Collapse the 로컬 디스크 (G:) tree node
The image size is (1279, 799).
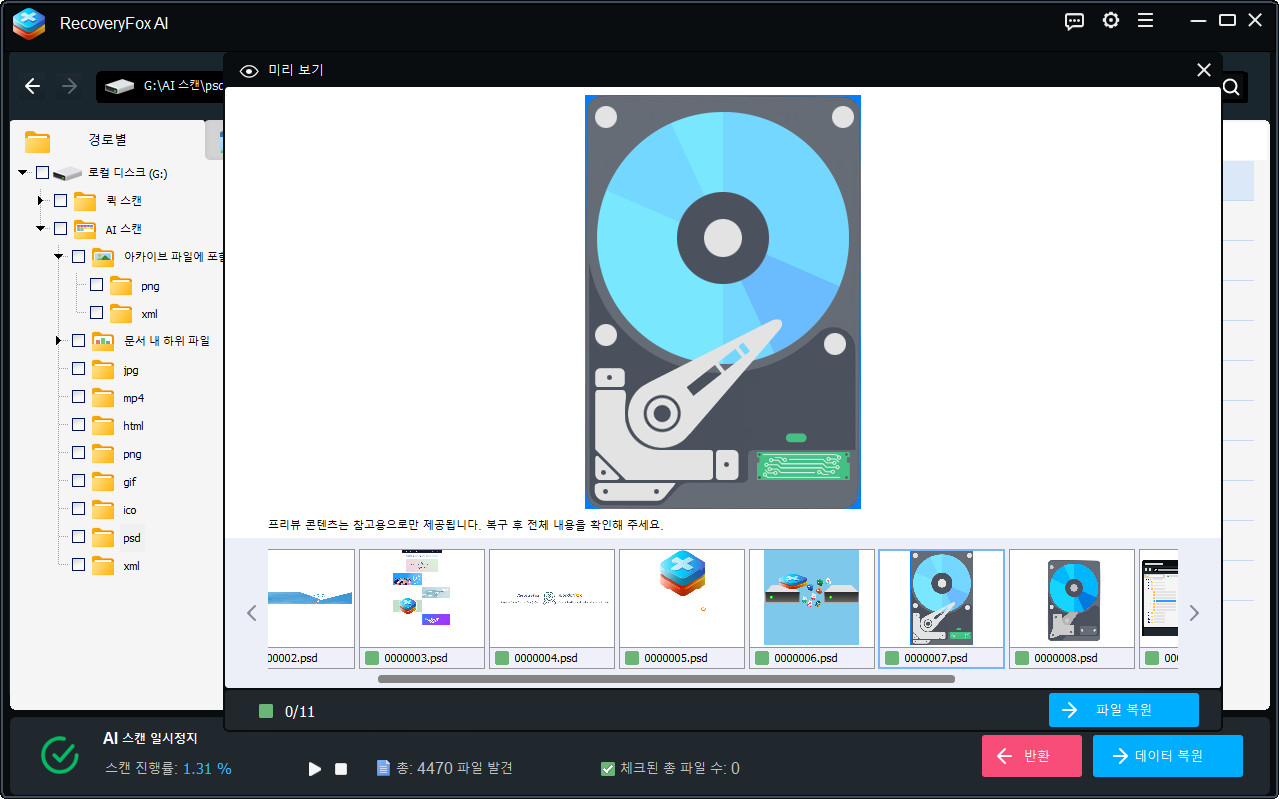point(23,173)
